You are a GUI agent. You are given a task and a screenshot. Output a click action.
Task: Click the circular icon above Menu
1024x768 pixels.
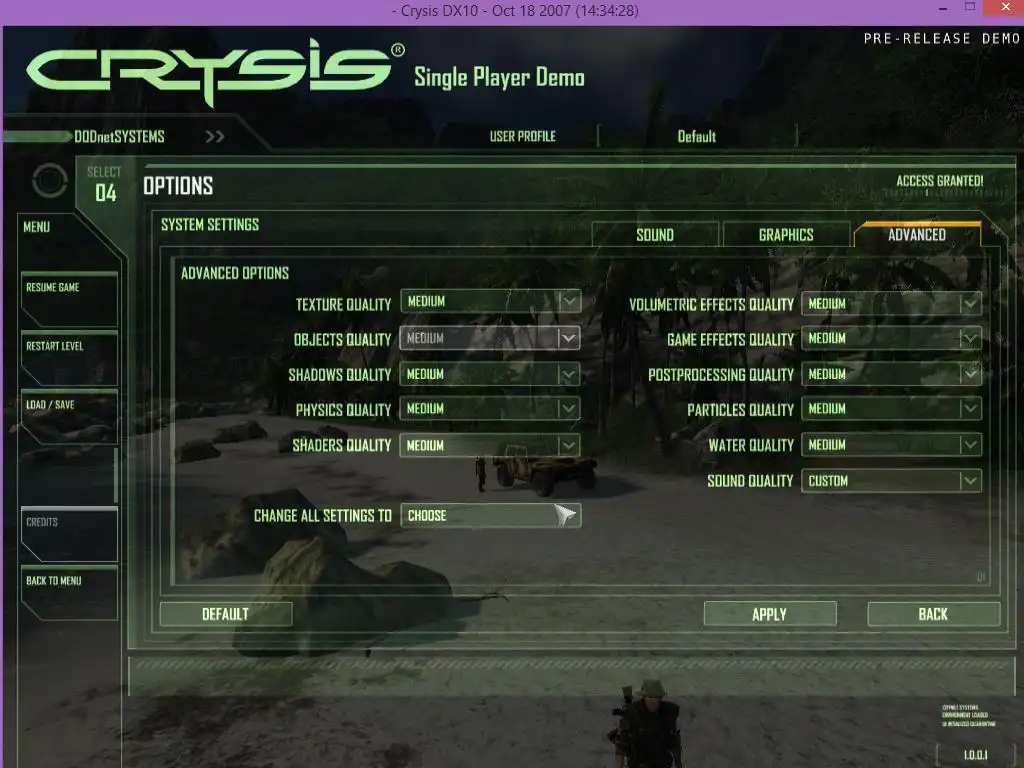coord(50,181)
